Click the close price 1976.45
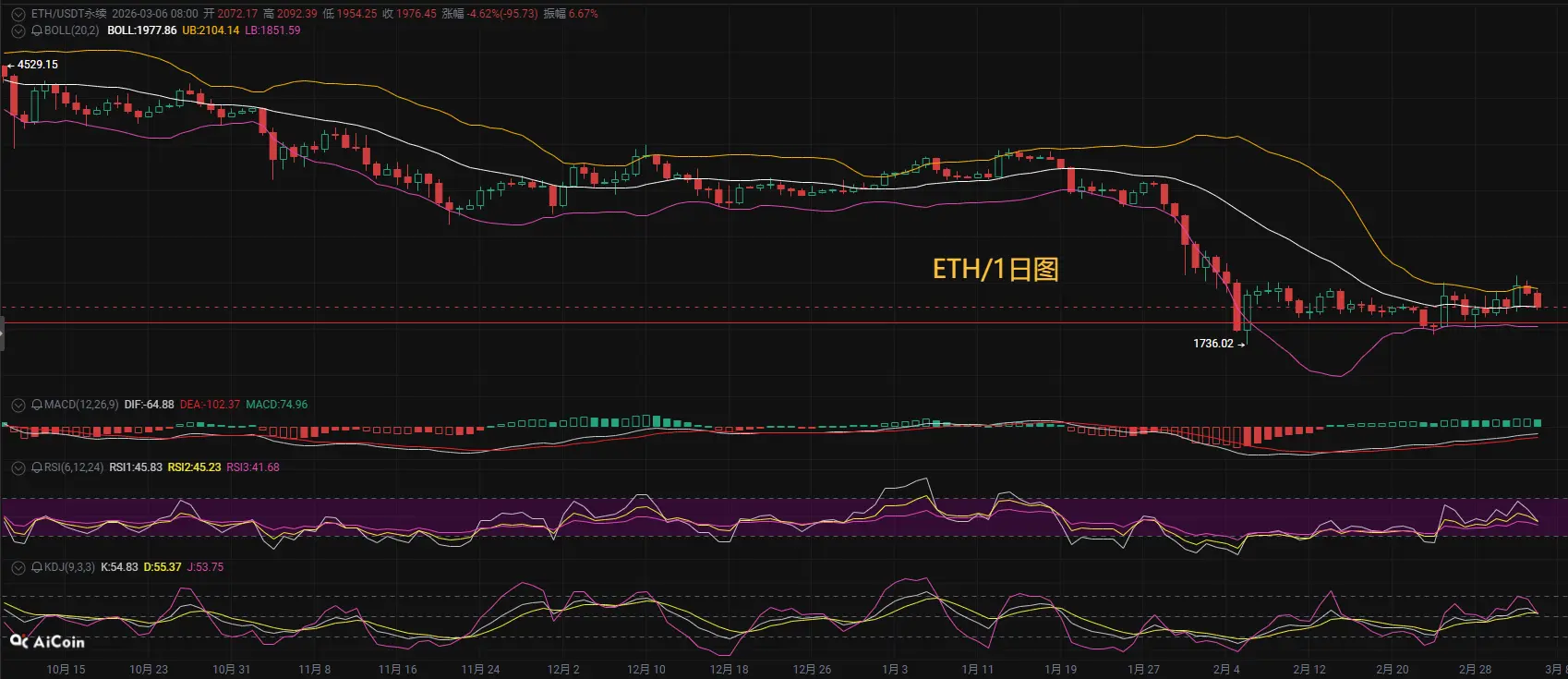This screenshot has height=679, width=1568. 416,14
